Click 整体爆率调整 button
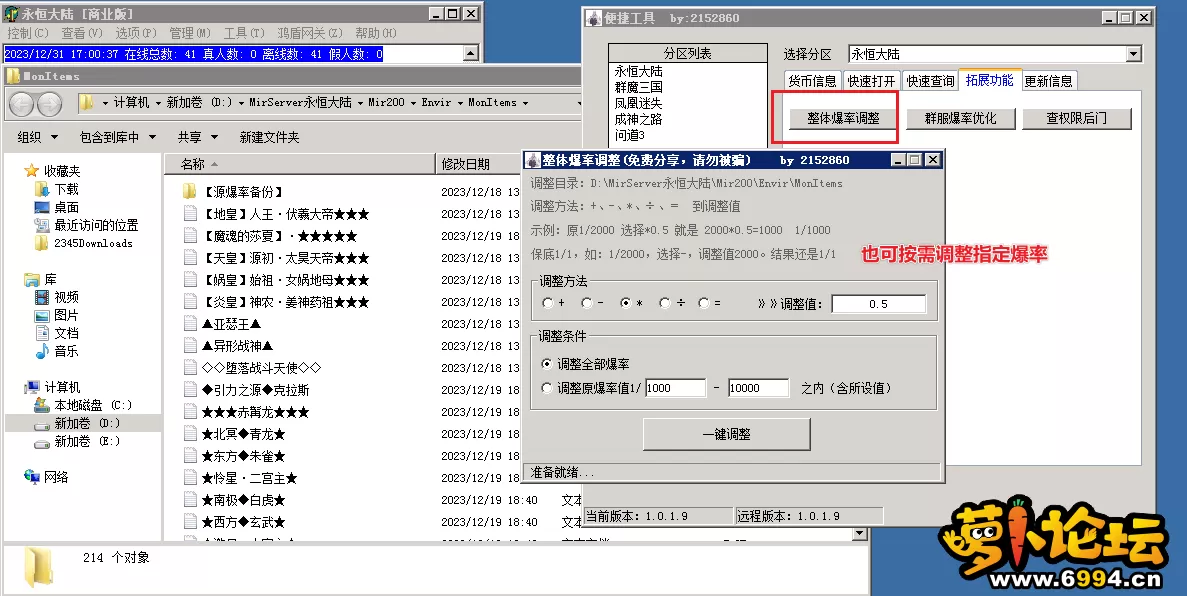This screenshot has height=596, width=1187. (843, 118)
